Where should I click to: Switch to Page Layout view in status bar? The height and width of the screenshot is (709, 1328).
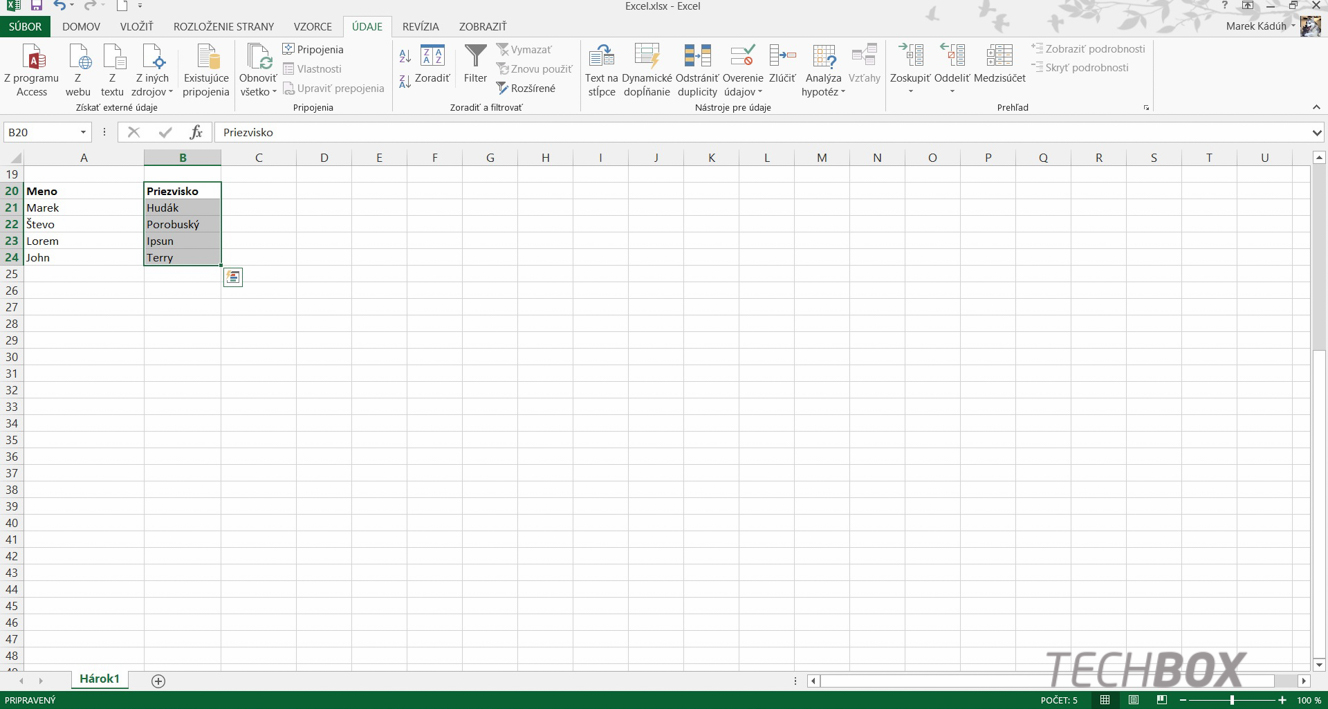1133,700
